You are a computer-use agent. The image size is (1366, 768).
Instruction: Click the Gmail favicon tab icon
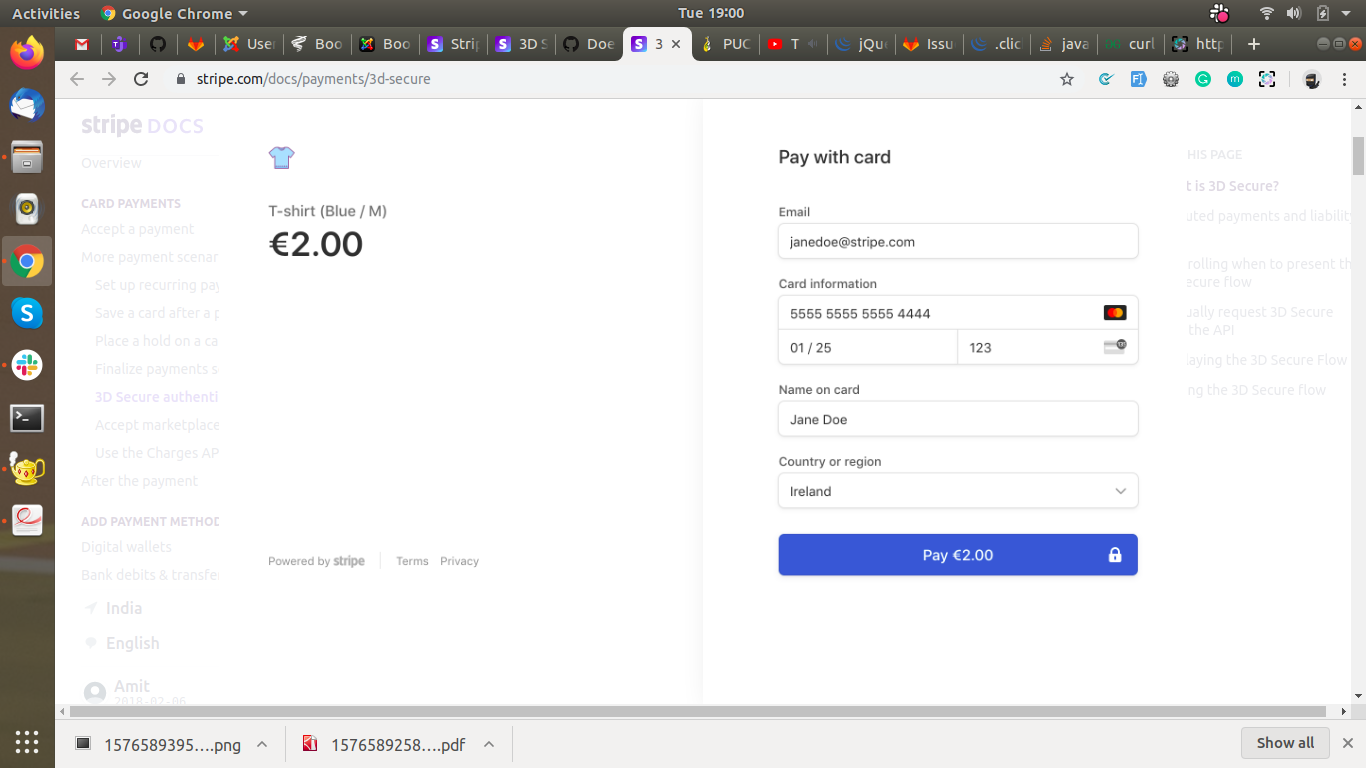(81, 44)
